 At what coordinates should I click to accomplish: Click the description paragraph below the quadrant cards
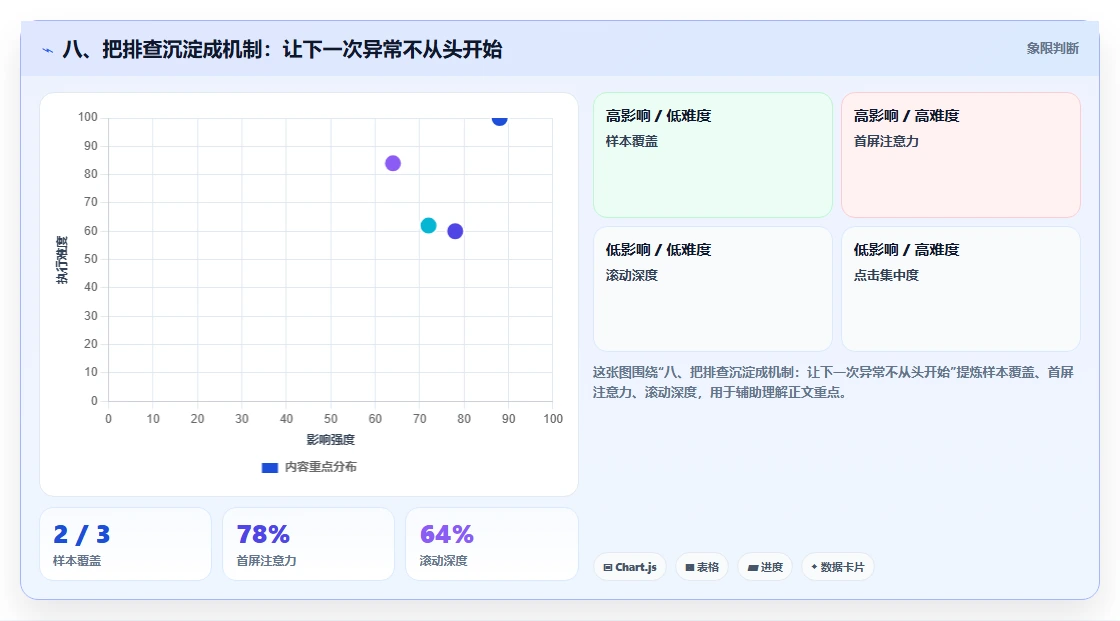coord(834,382)
